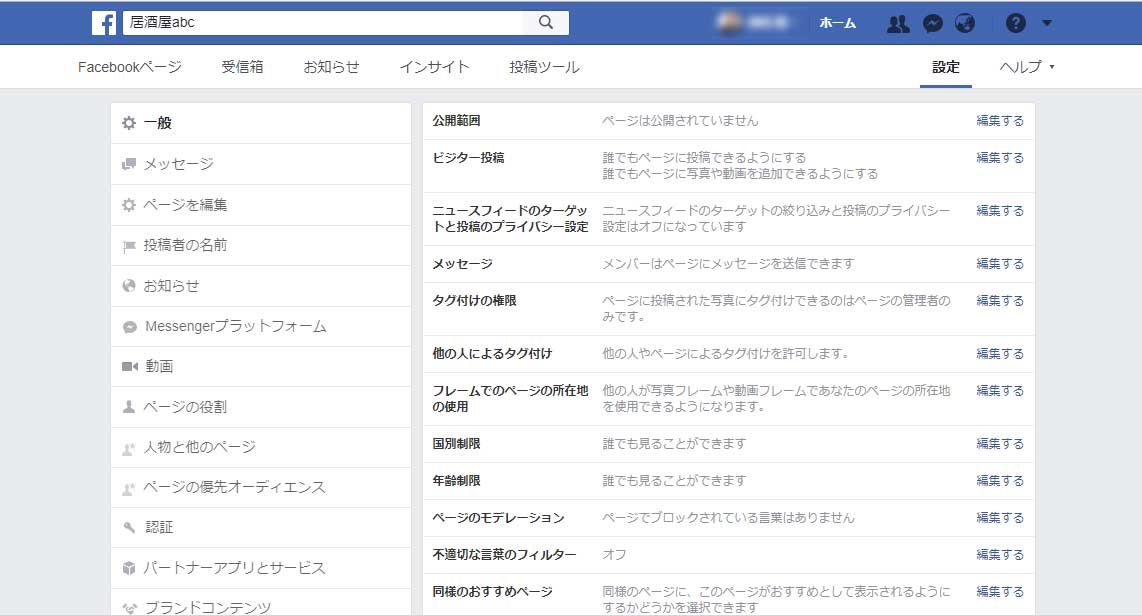The image size is (1142, 616).
Task: Click the search magnifier button
Action: pos(546,23)
